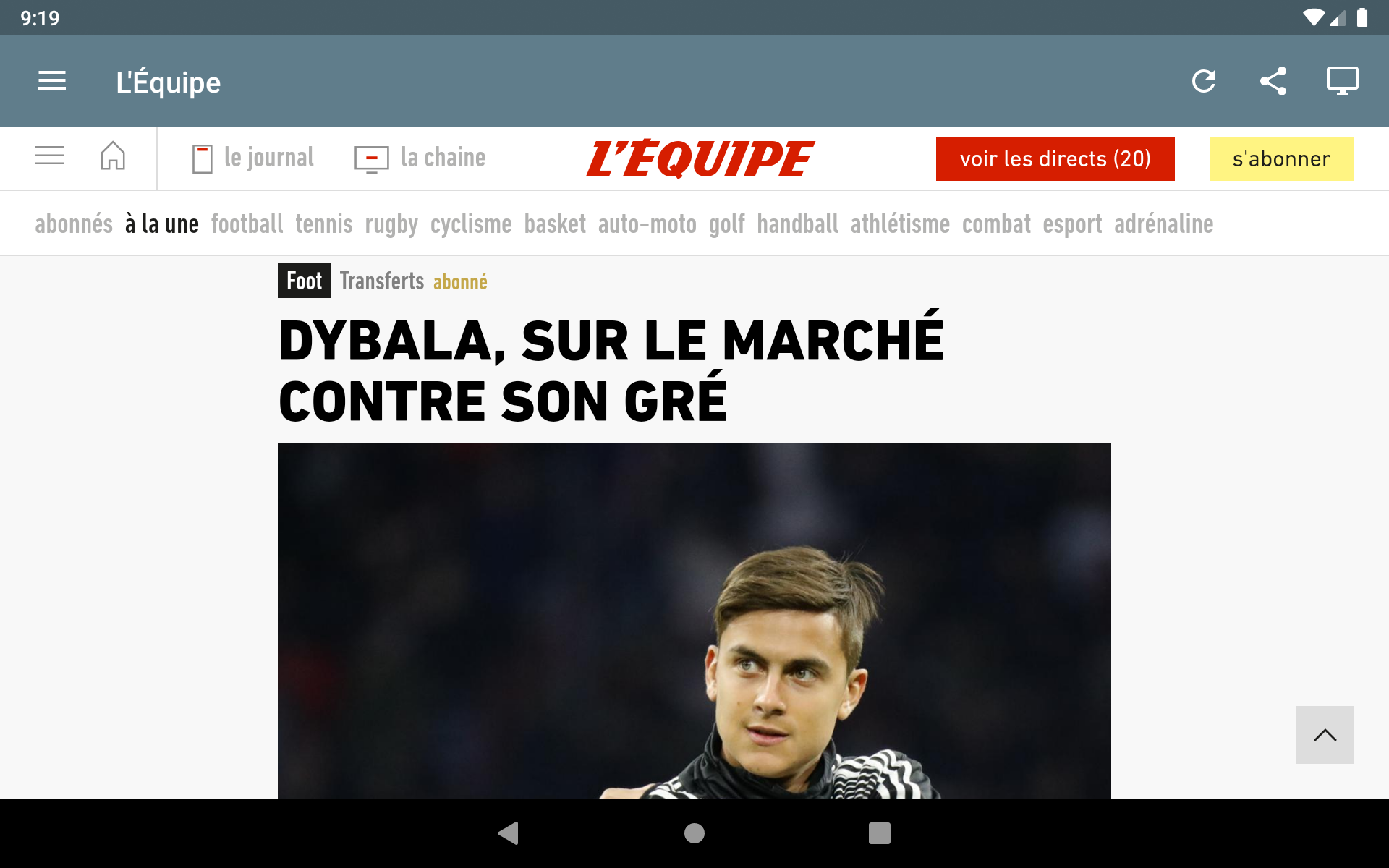The width and height of the screenshot is (1389, 868).
Task: Open the Foot category tag
Action: [305, 281]
